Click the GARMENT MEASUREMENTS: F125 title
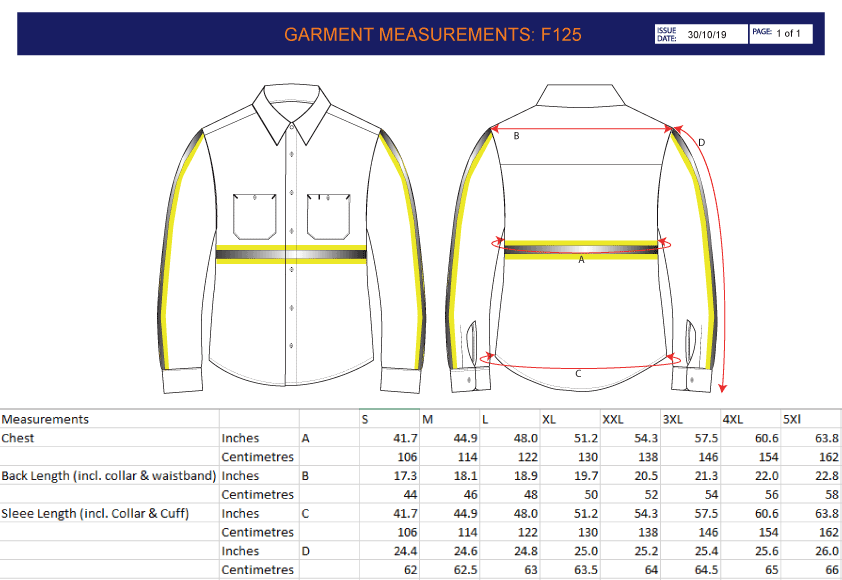Image resolution: width=842 pixels, height=580 pixels. 432,34
